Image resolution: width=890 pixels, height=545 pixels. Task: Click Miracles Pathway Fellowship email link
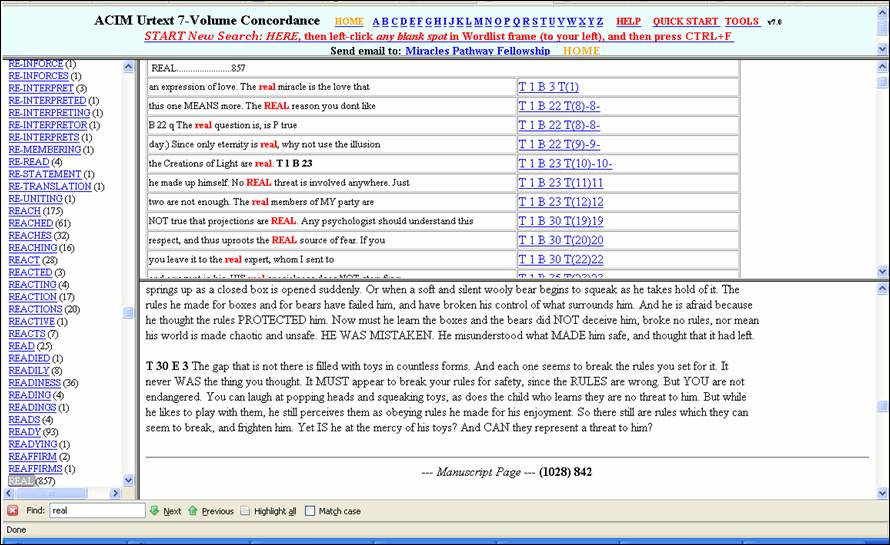click(477, 51)
